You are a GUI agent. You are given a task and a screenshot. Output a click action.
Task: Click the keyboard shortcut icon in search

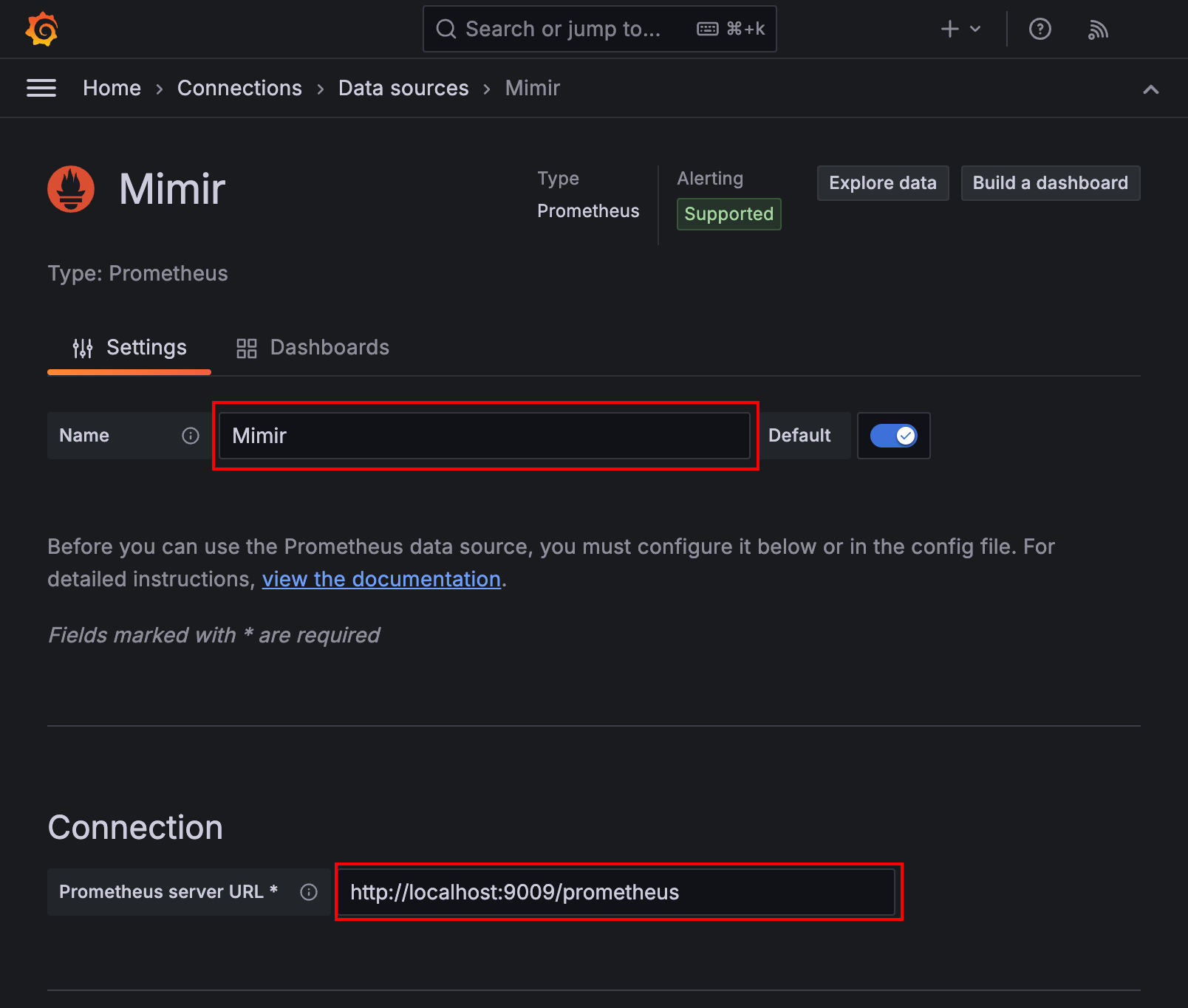pos(708,29)
